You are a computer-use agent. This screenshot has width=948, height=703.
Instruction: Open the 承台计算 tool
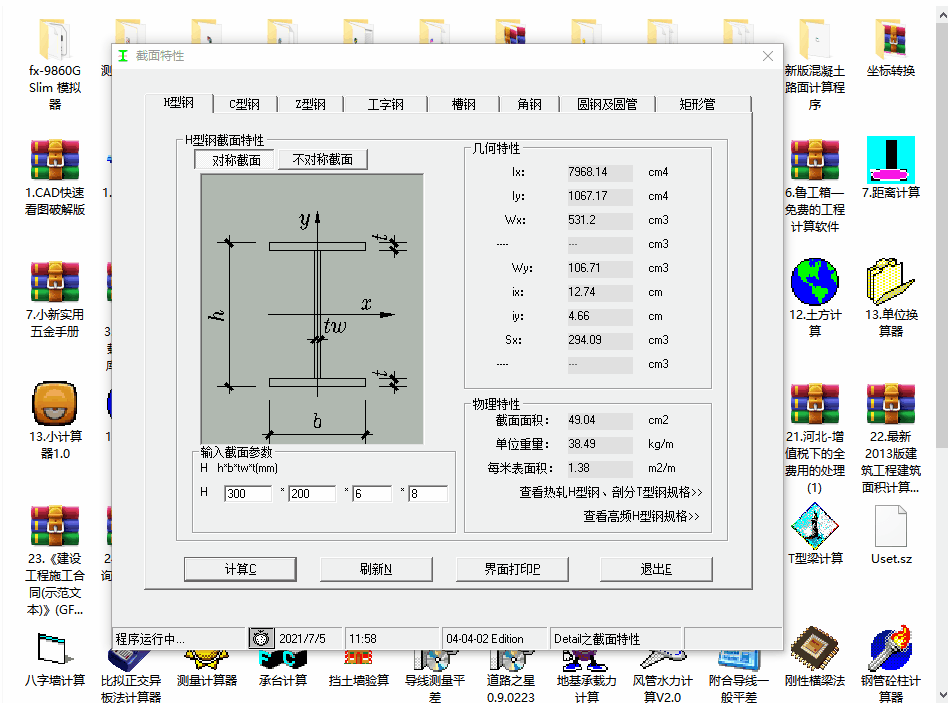pos(281,665)
